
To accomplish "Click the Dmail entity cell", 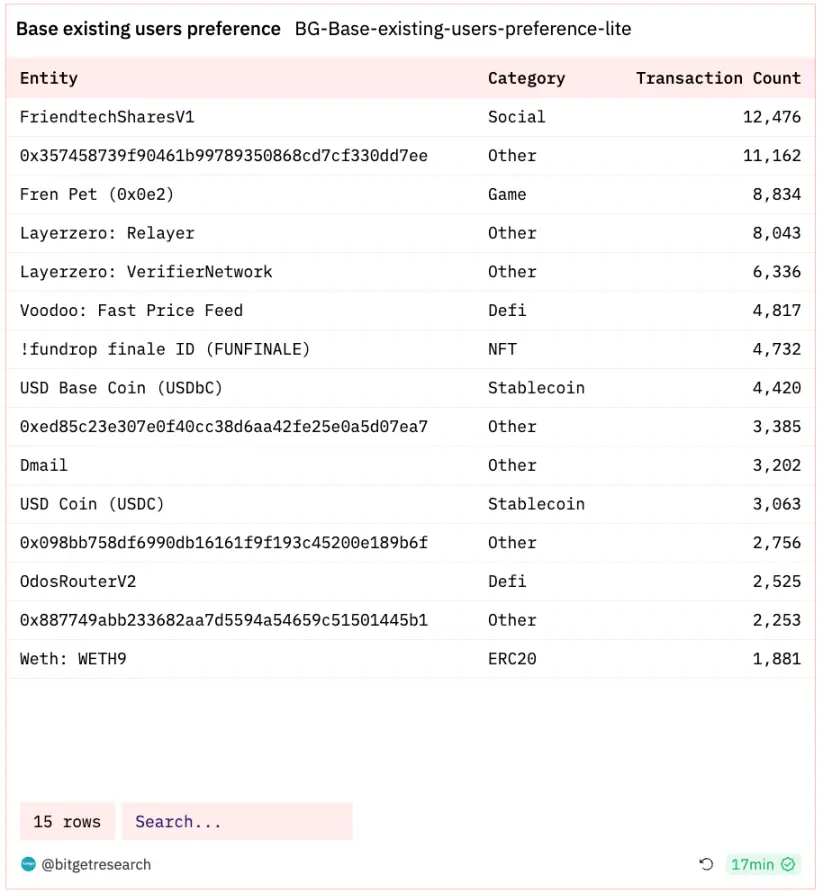I will (44, 465).
